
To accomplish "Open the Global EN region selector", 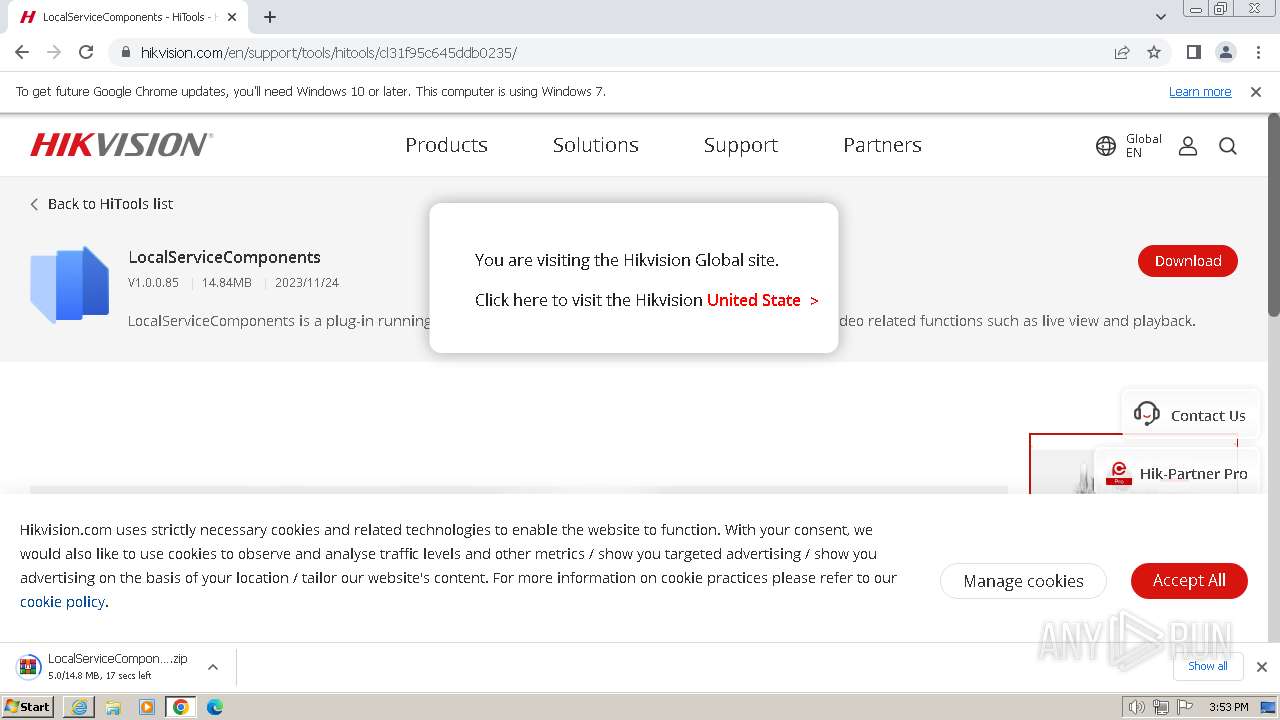I will (x=1129, y=146).
